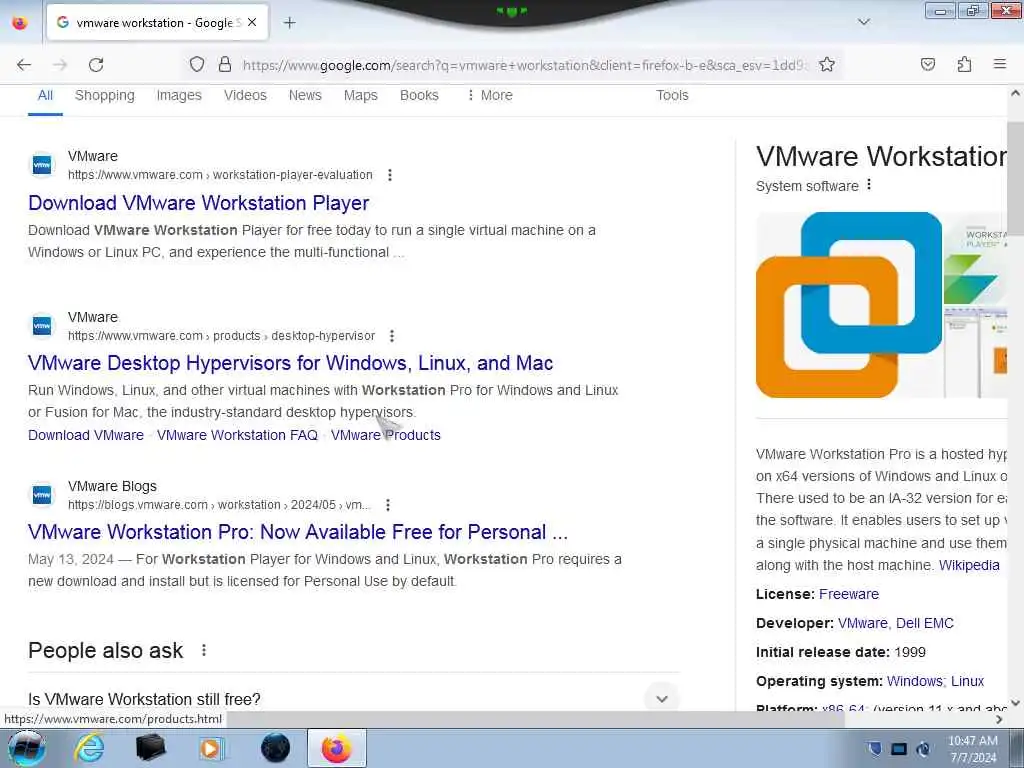Viewport: 1024px width, 768px height.
Task: Click the three-dot menu next to desktop-hypervisor URL
Action: [392, 336]
